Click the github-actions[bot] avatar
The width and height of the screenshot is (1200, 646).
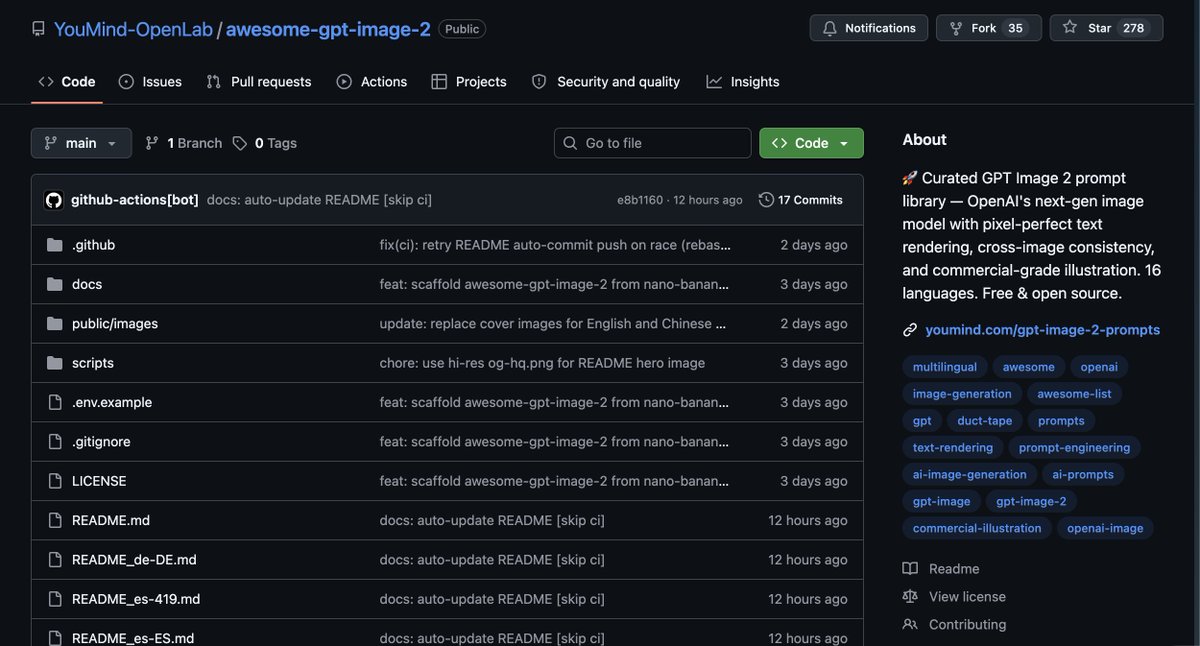(54, 200)
